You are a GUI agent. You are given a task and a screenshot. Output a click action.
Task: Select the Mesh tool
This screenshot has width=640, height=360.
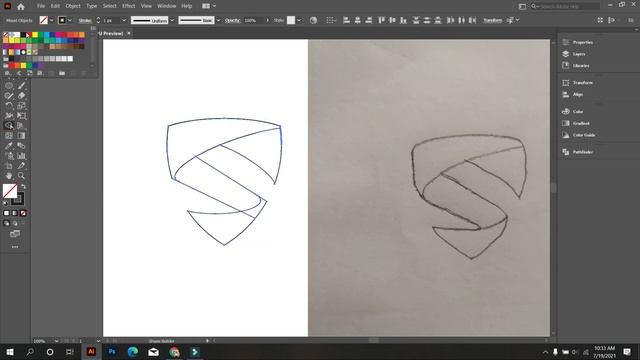point(9,136)
